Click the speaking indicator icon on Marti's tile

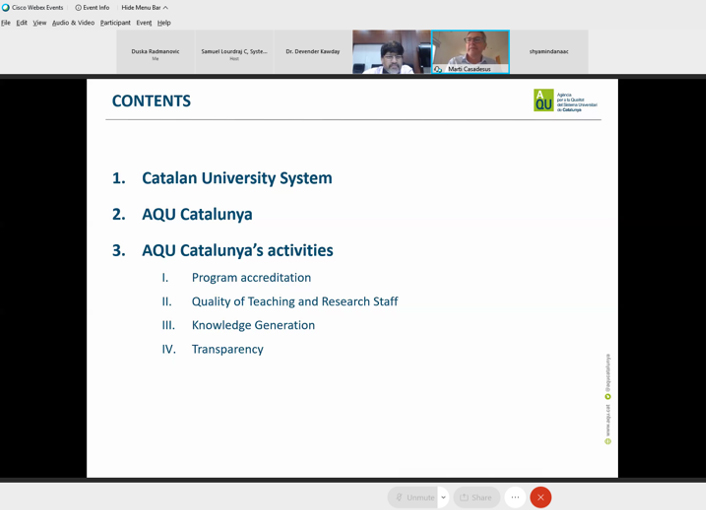(x=438, y=69)
